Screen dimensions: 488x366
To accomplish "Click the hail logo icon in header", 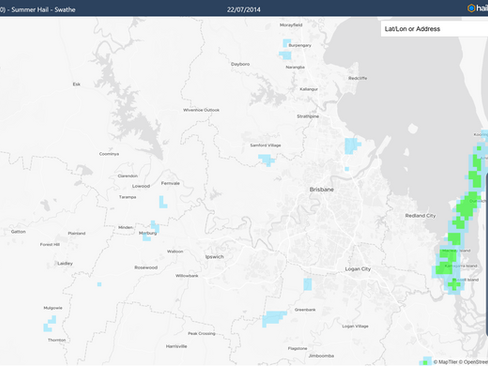I will tap(471, 8).
